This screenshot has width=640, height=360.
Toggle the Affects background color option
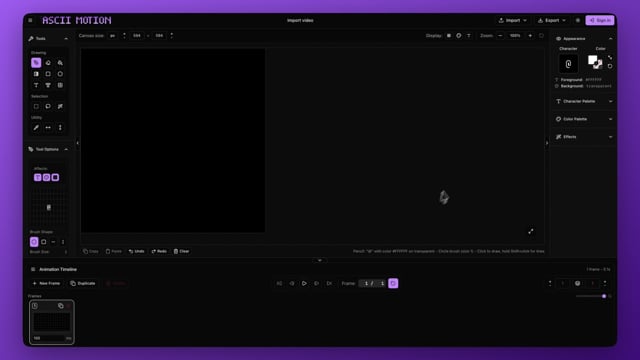[55, 177]
